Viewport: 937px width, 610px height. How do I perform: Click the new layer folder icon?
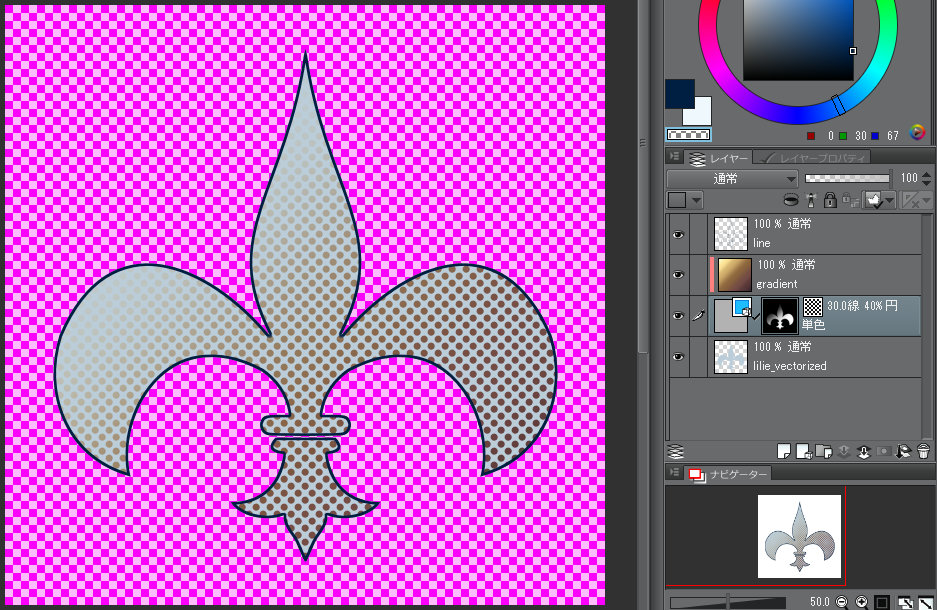822,451
